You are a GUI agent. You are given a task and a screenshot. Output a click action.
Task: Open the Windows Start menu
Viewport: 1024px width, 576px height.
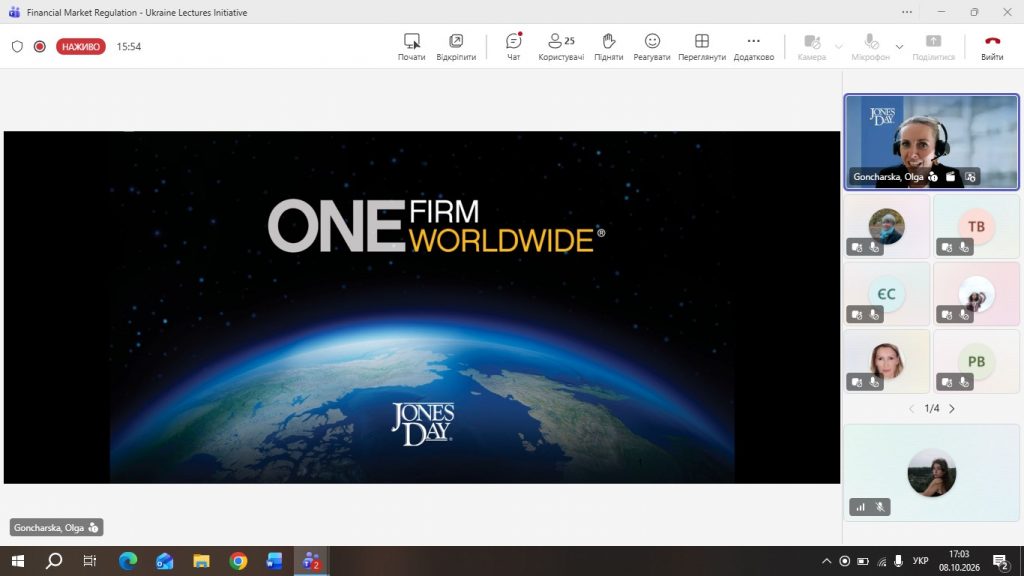[x=18, y=561]
